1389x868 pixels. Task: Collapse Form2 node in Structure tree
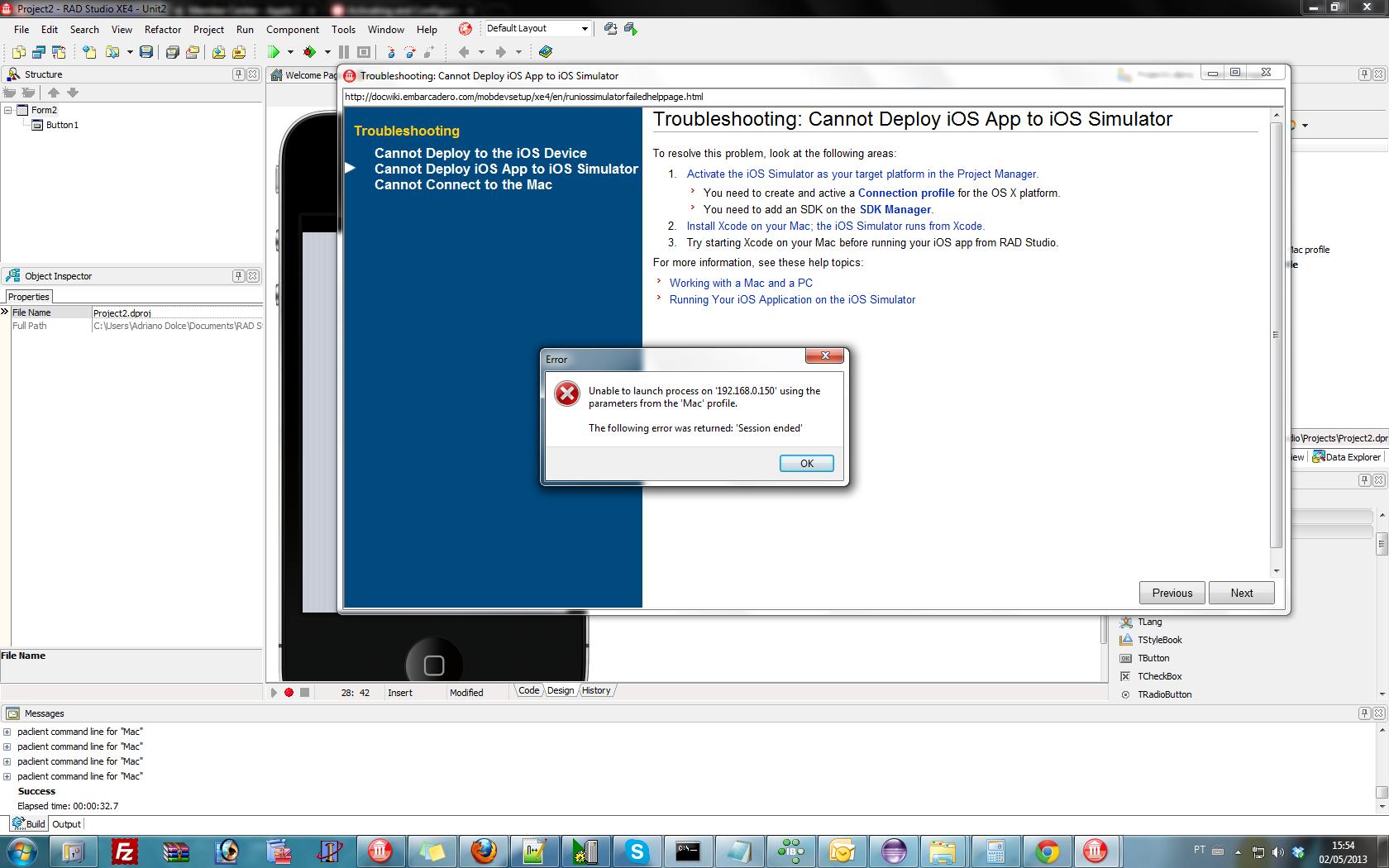[x=7, y=110]
